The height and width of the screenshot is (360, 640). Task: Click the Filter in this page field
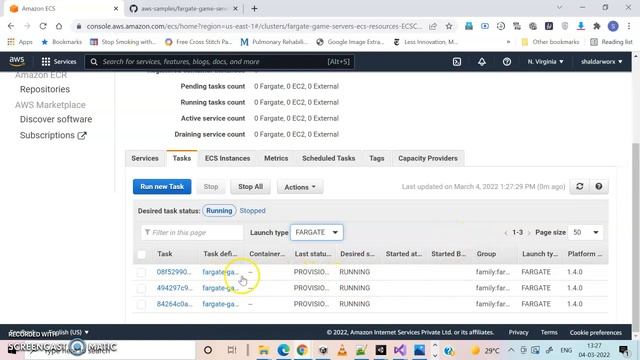(x=192, y=232)
